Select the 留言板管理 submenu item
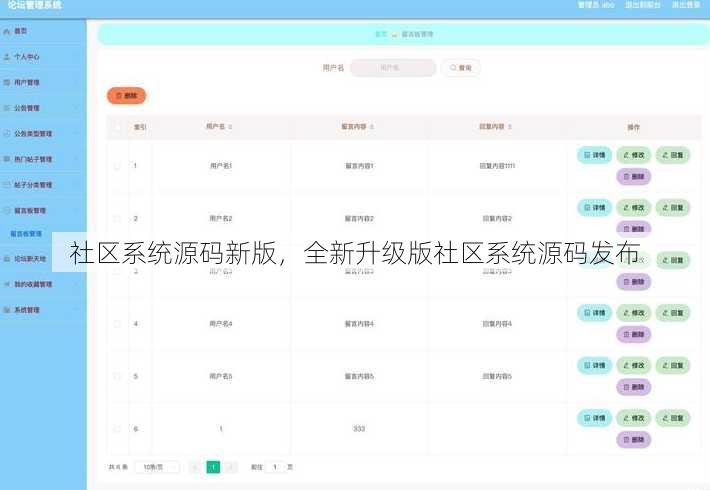Screen dimensions: 710x490 coord(26,234)
